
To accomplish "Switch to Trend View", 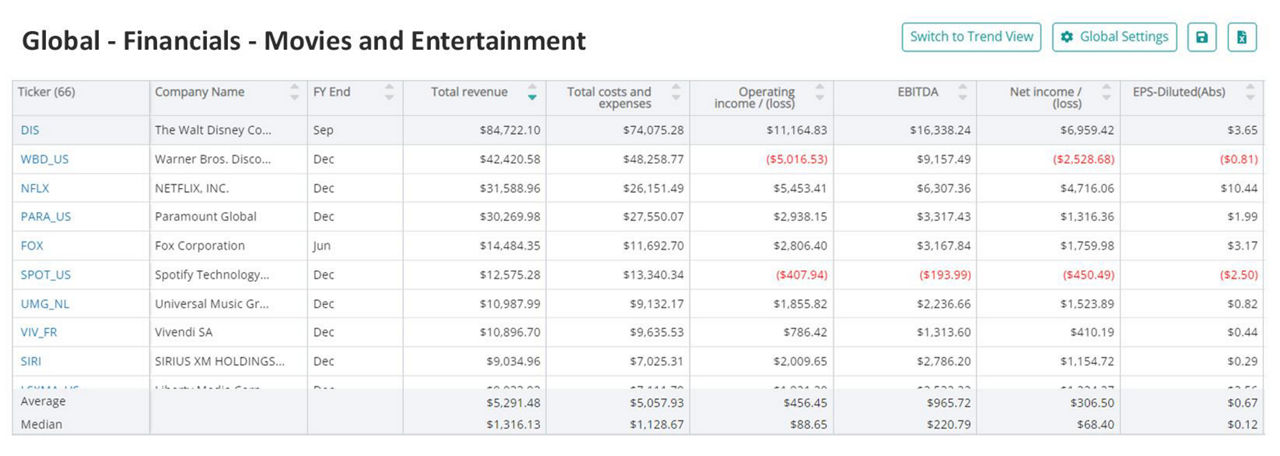I will point(971,37).
